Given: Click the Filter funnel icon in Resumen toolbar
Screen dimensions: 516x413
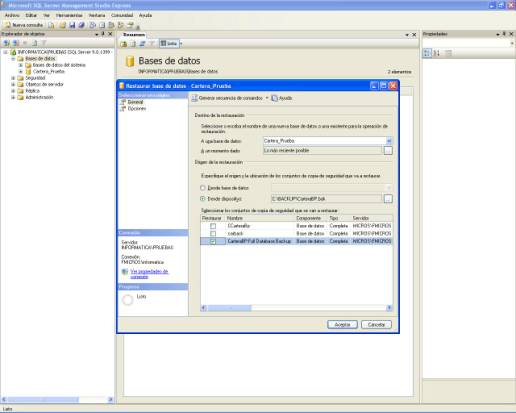Looking at the screenshot, I should (152, 44).
